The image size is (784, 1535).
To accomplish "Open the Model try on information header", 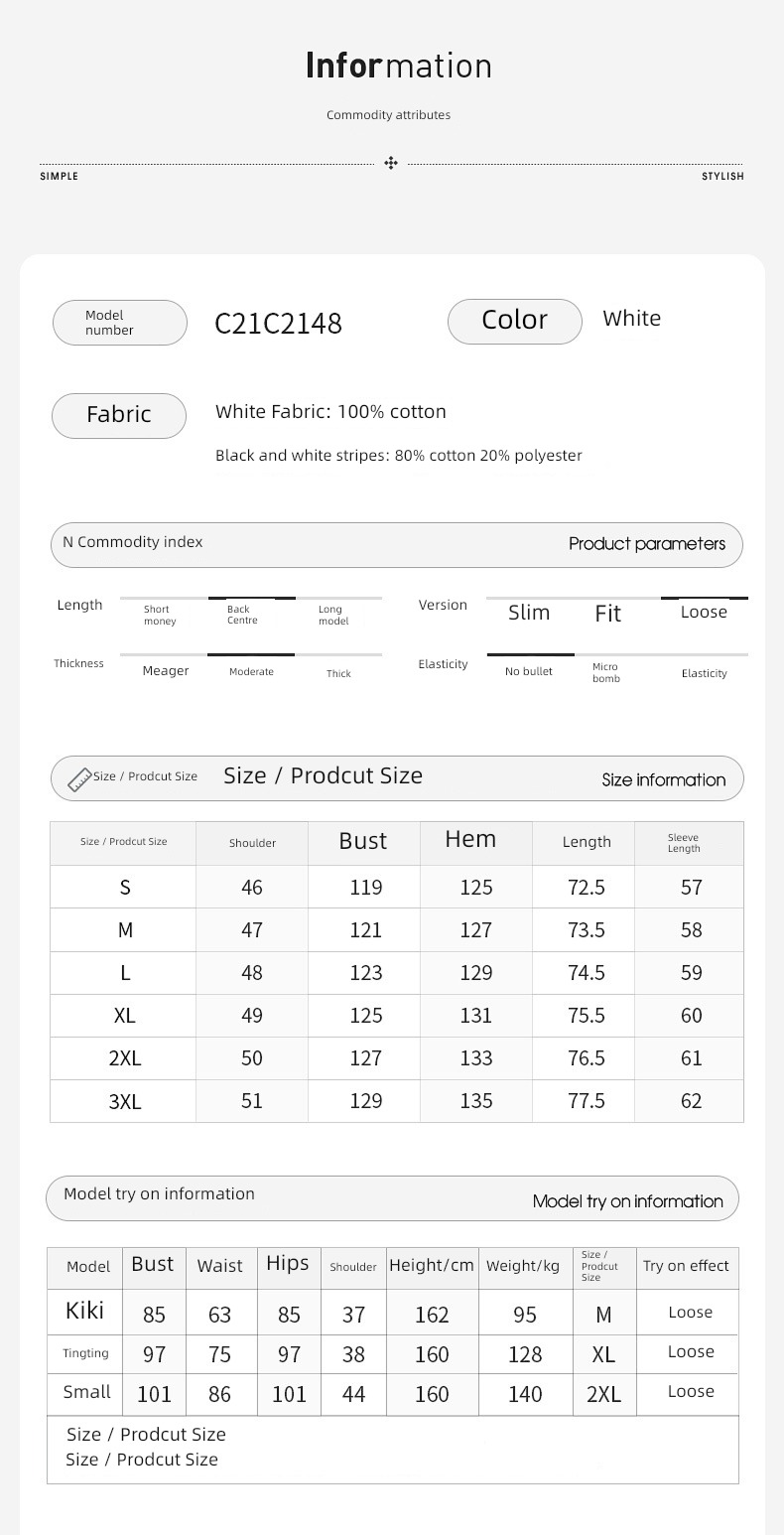I will [392, 1198].
